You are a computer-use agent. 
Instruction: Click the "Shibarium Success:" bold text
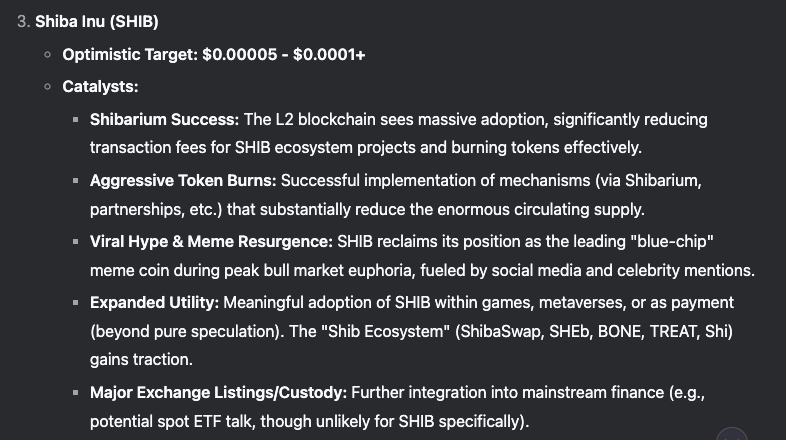click(164, 119)
